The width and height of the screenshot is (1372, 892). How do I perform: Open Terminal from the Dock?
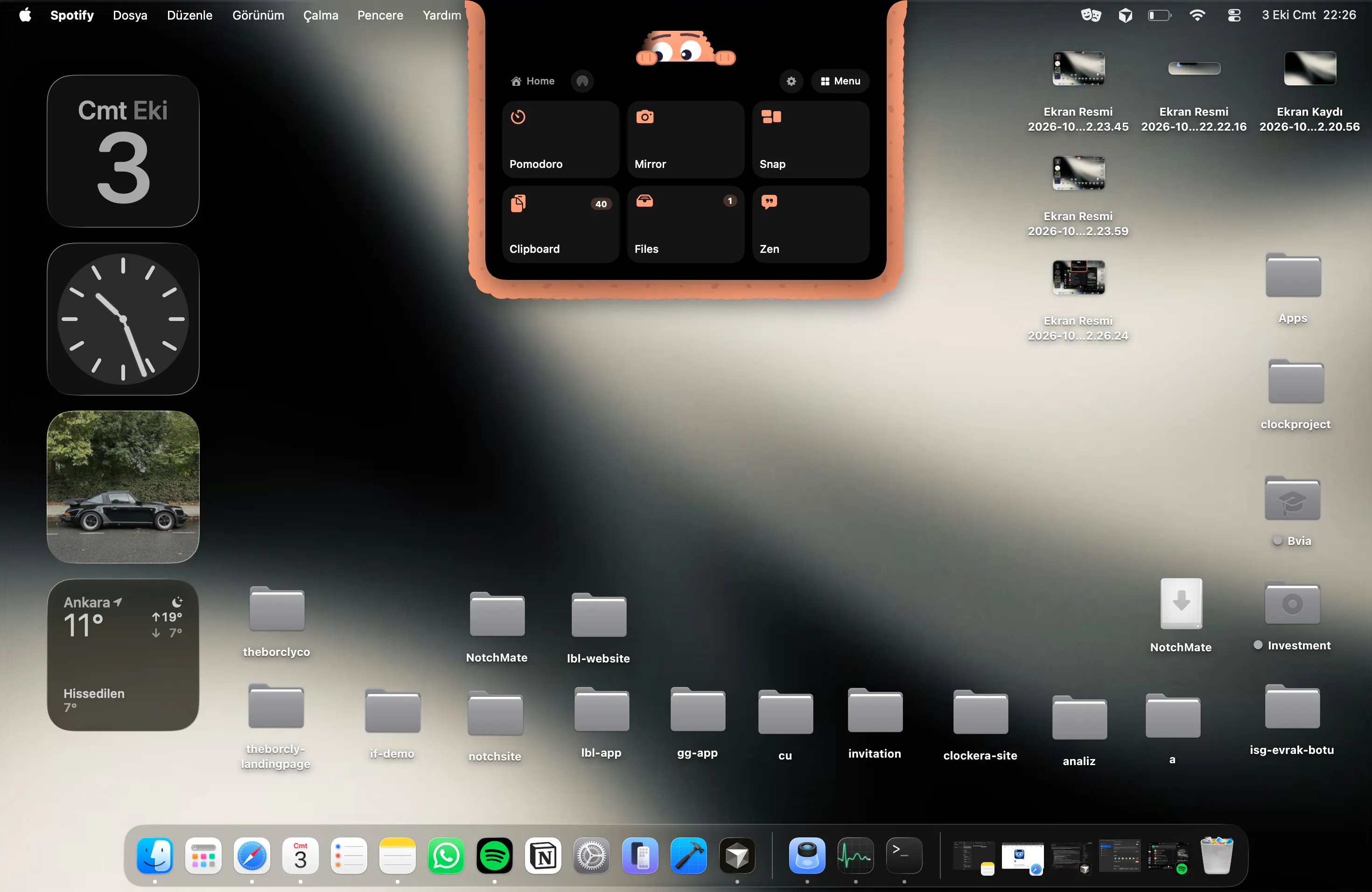903,856
